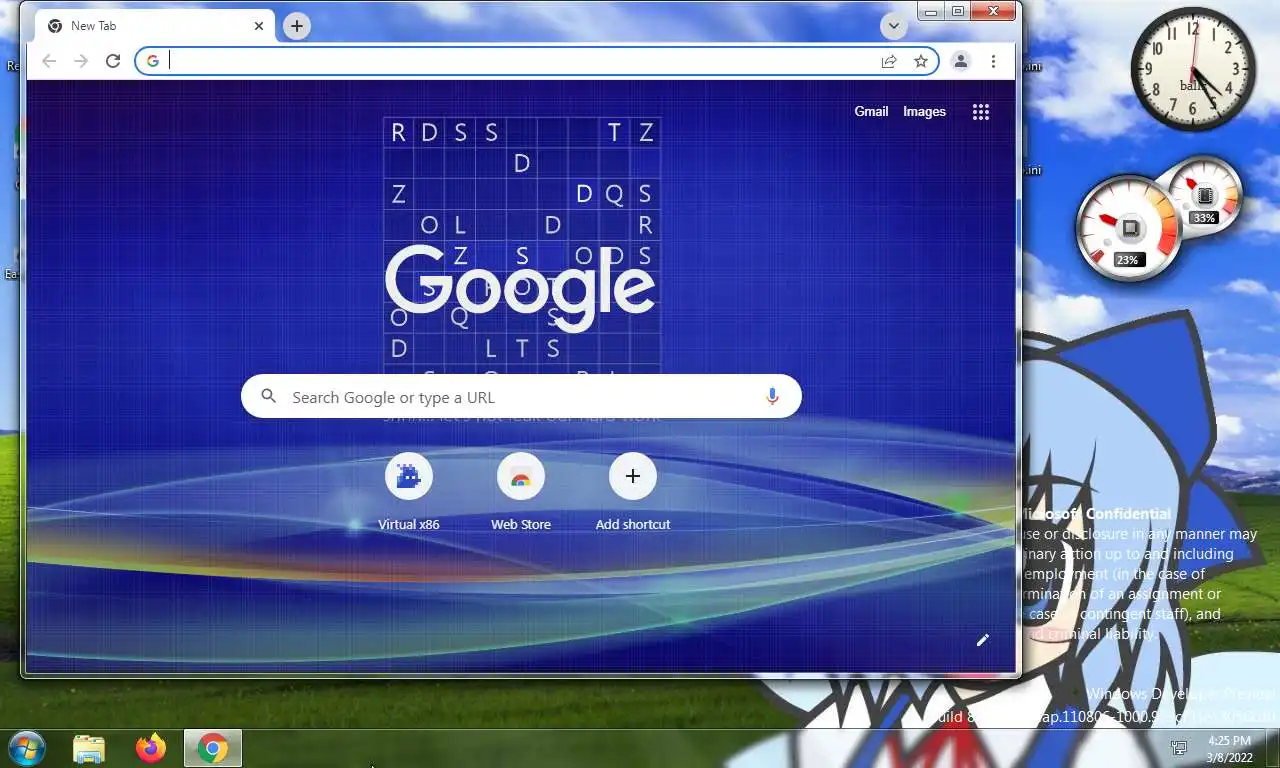Click the customize page pencil icon

(983, 640)
